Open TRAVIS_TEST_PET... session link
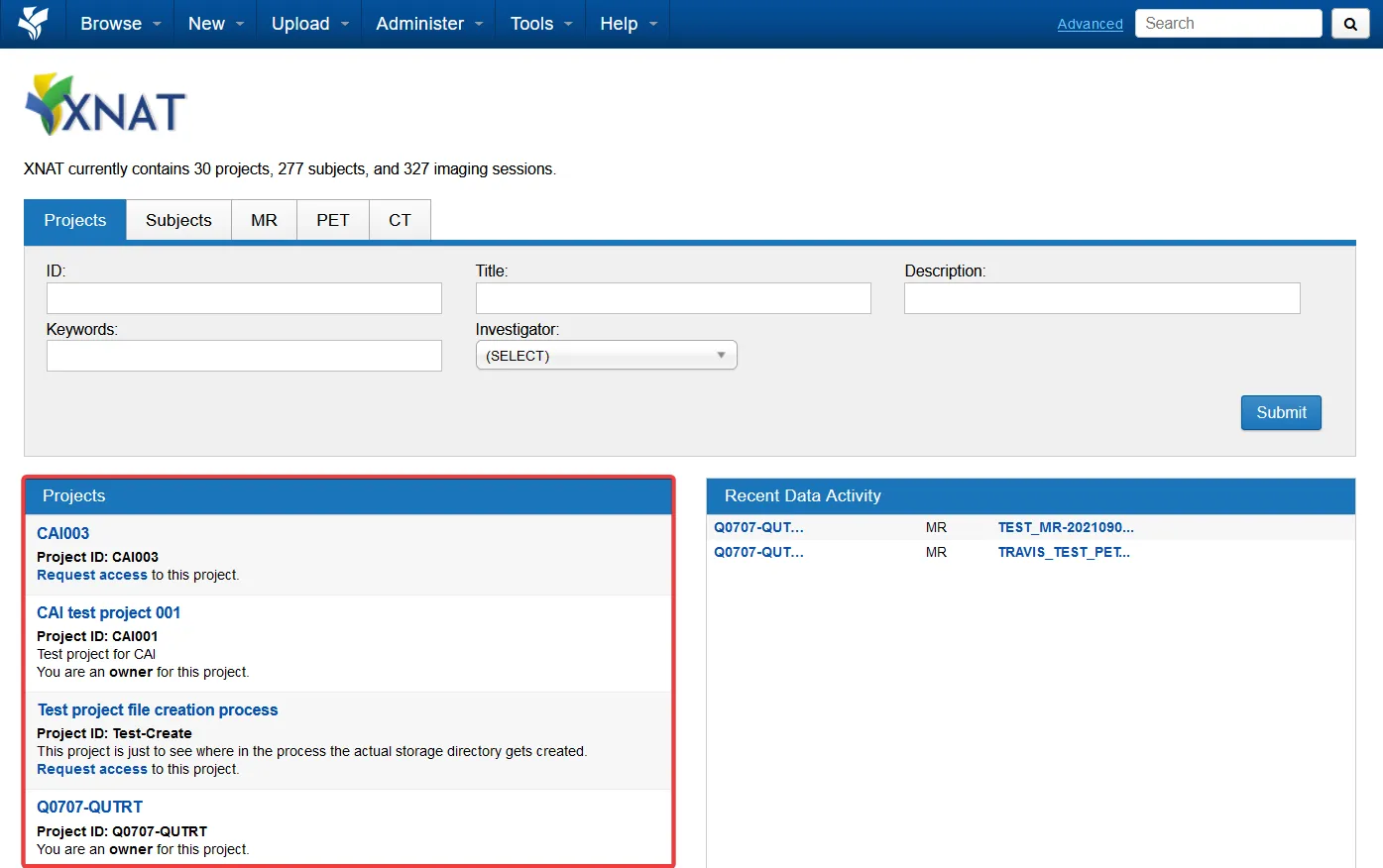The width and height of the screenshot is (1383, 868). [x=1064, y=552]
